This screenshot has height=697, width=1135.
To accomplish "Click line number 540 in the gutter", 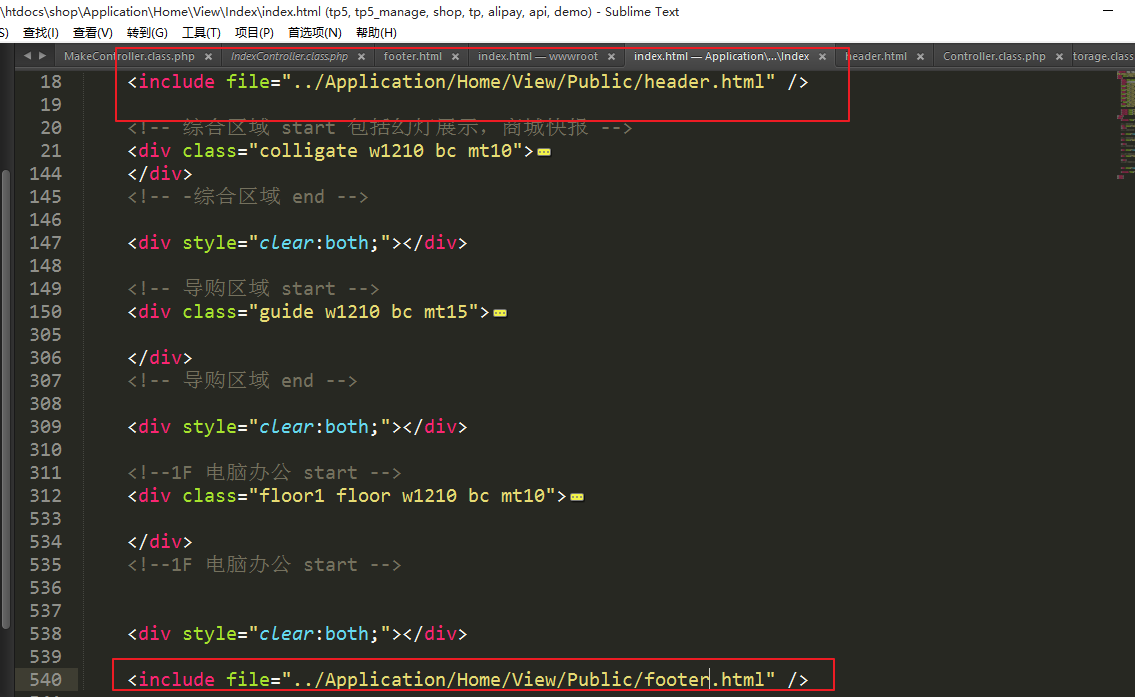I will pos(44,680).
